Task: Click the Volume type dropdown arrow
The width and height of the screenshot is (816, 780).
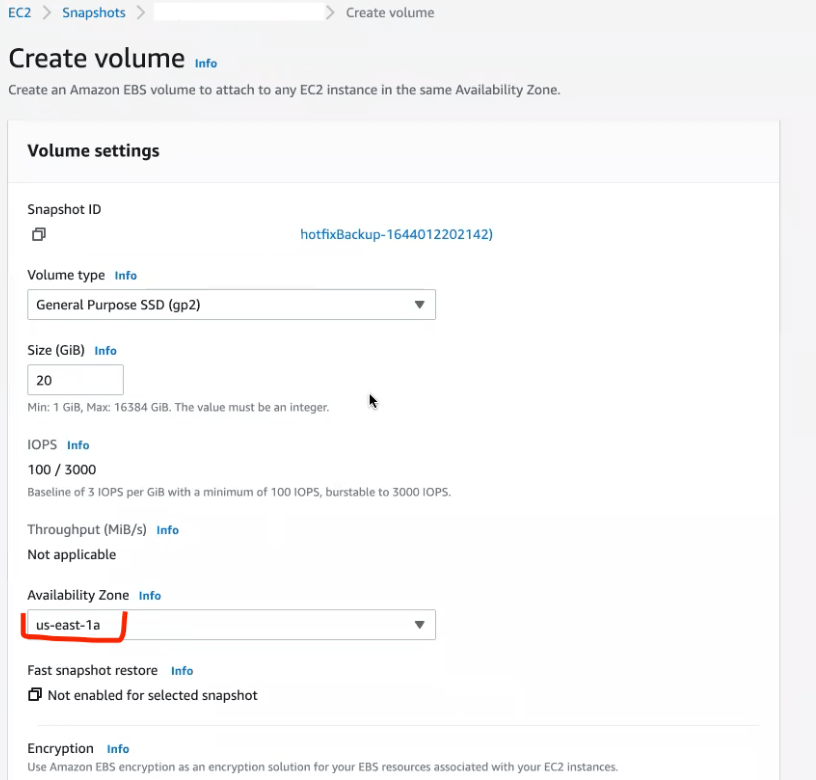Action: (420, 305)
